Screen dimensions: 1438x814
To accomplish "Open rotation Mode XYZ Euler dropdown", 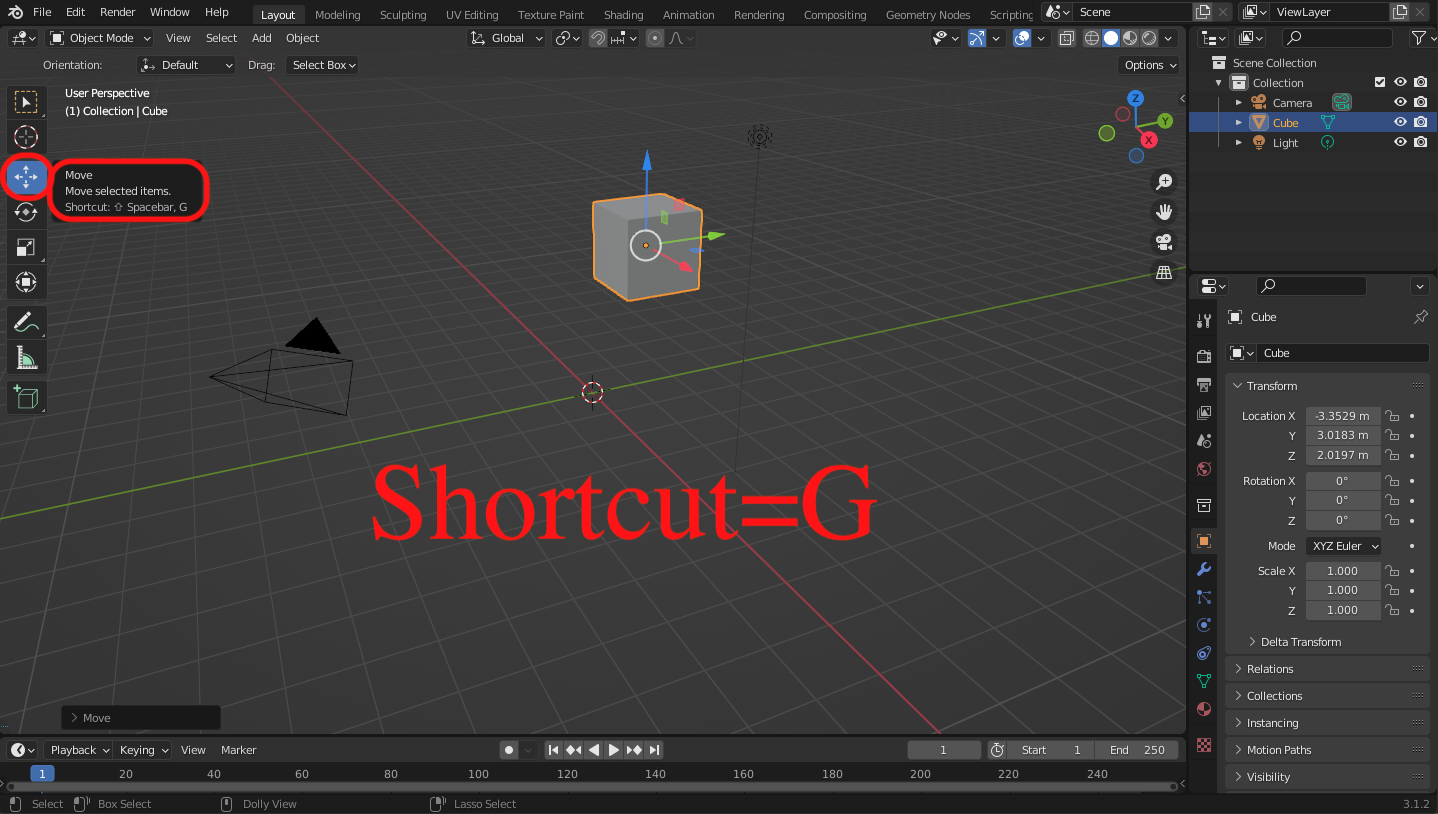I will (1344, 546).
